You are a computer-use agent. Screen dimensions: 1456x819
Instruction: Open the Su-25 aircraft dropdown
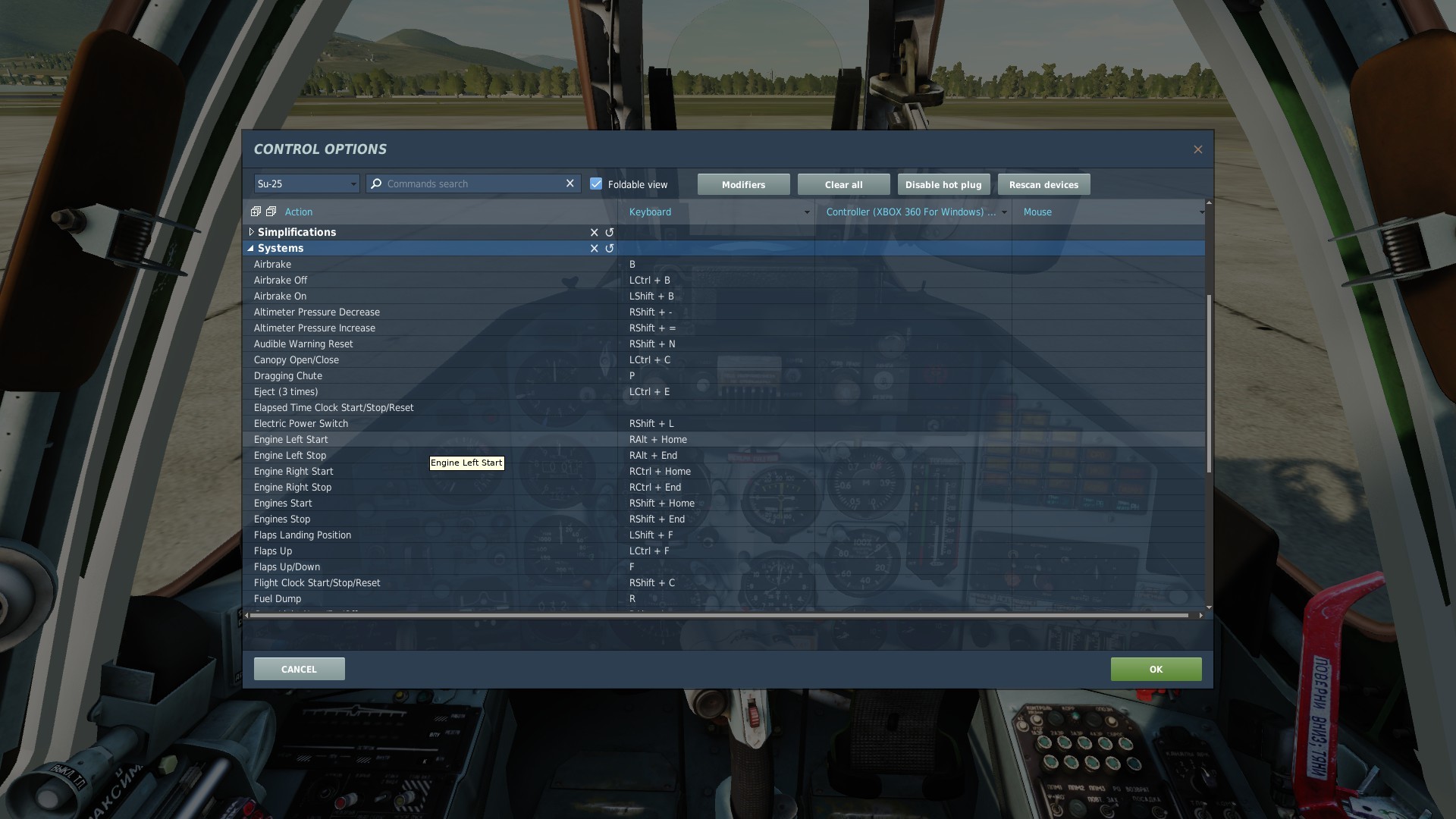pyautogui.click(x=306, y=184)
